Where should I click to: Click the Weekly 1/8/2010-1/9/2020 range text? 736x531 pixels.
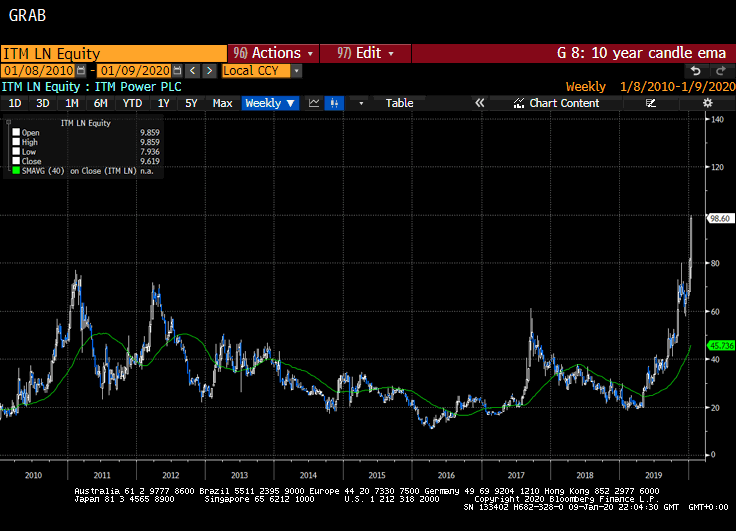651,87
